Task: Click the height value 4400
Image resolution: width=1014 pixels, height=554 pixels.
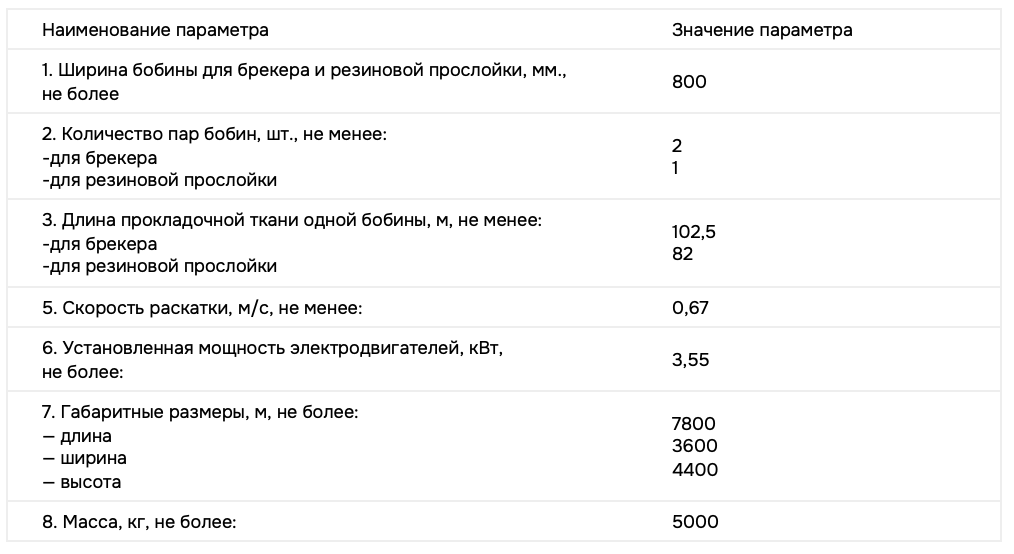Action: (694, 469)
